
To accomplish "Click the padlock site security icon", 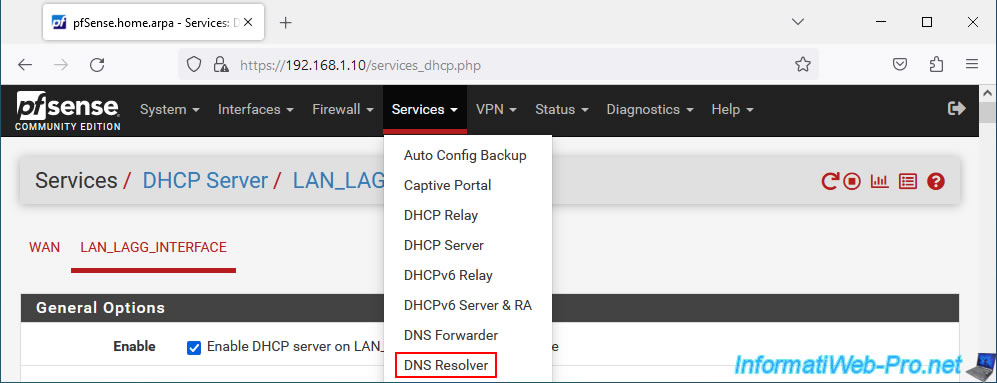I will (221, 64).
